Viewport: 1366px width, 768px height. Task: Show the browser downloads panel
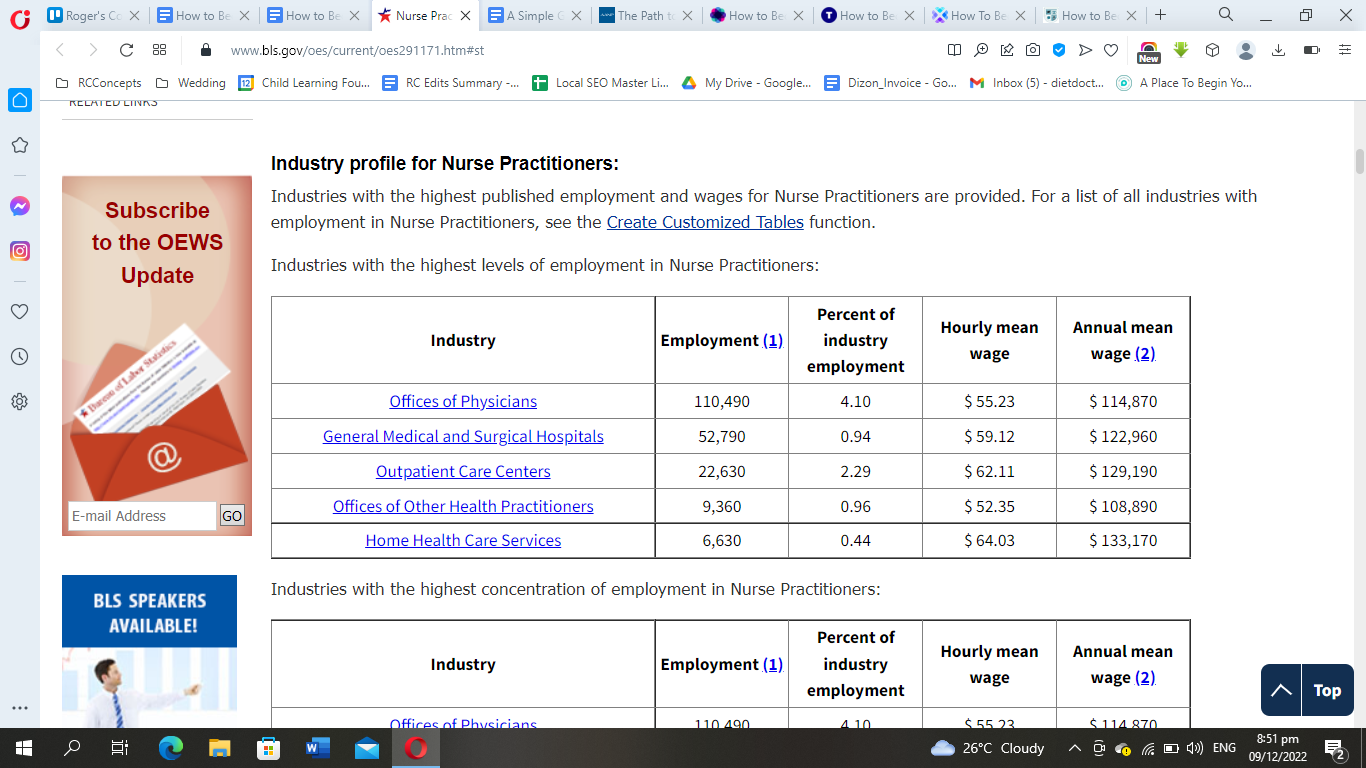coord(1278,50)
